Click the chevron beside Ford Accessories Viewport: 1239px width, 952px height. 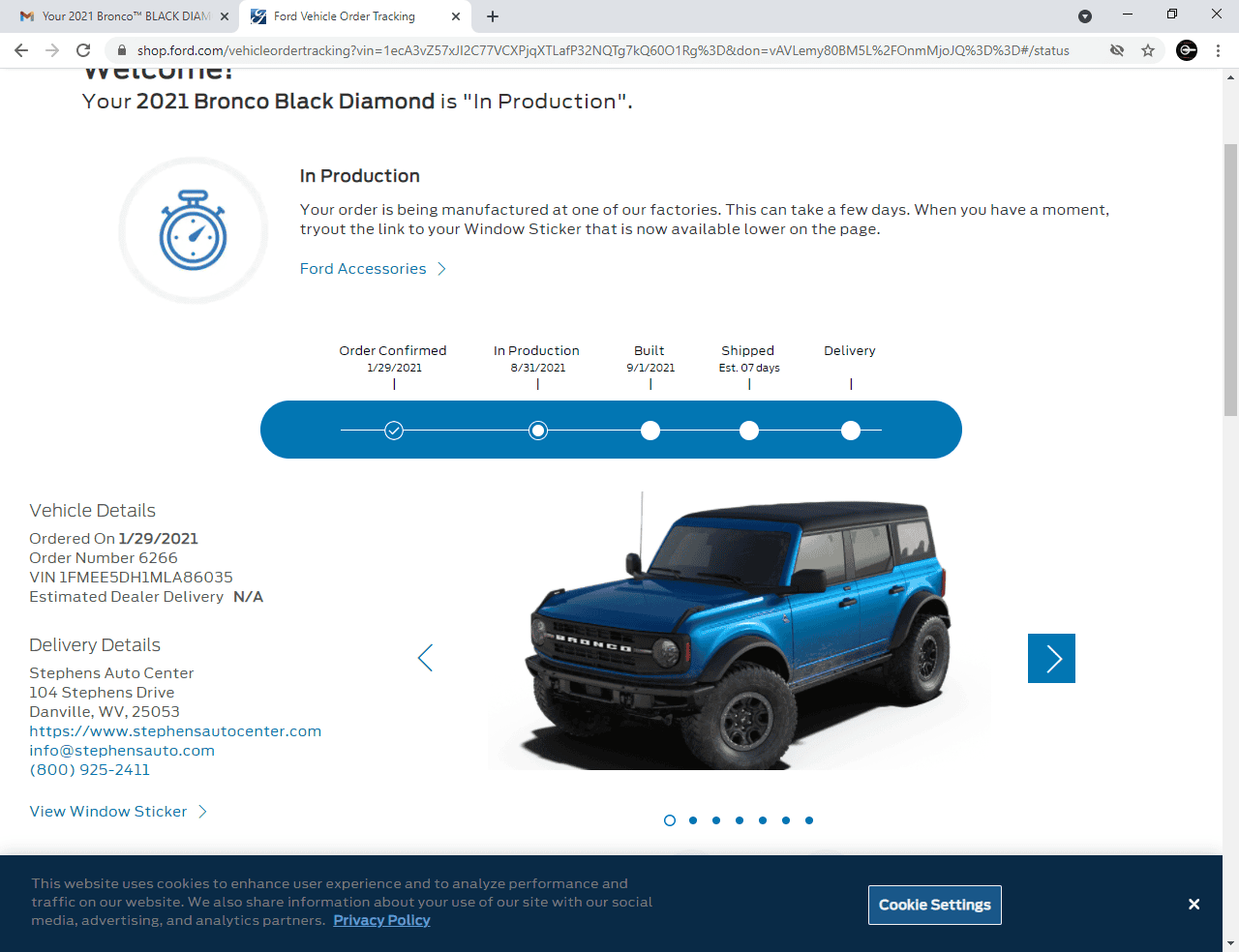coord(441,269)
